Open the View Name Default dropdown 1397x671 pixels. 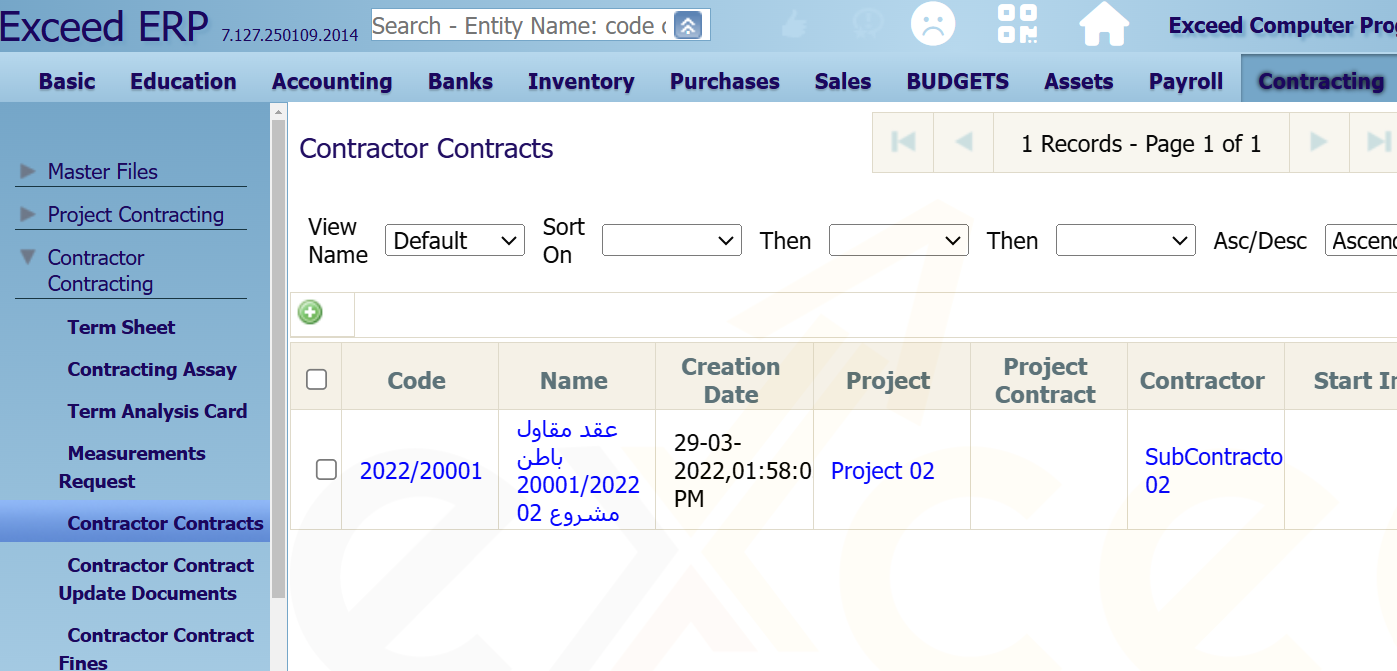tap(455, 240)
